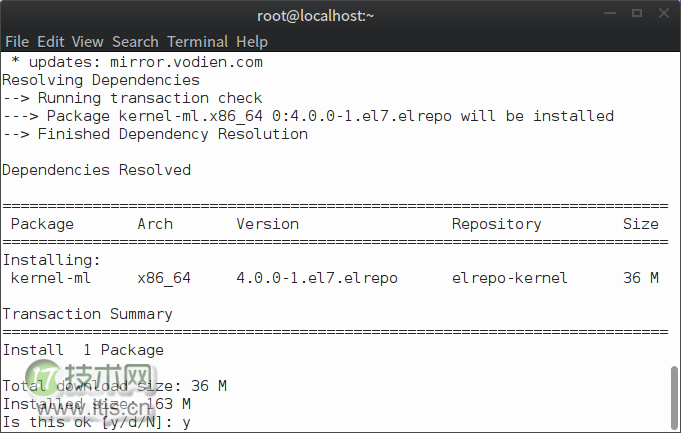Click the scrollbar track above the thumb
Viewport: 681px width, 433px height.
pos(674,200)
